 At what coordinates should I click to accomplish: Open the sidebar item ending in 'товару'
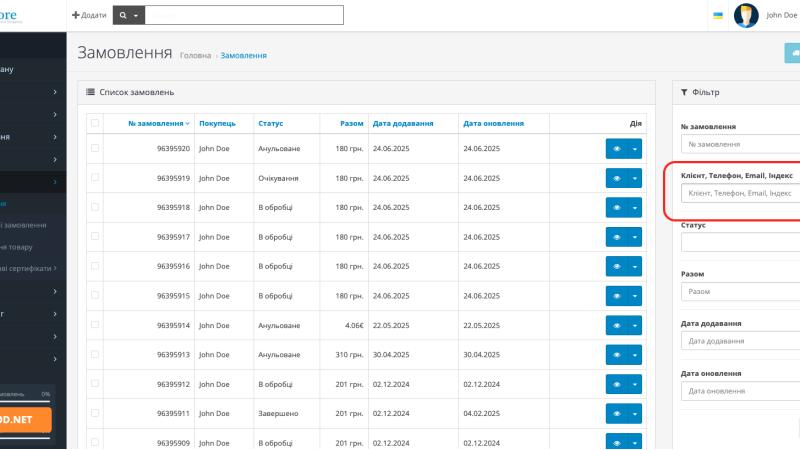click(x=16, y=247)
